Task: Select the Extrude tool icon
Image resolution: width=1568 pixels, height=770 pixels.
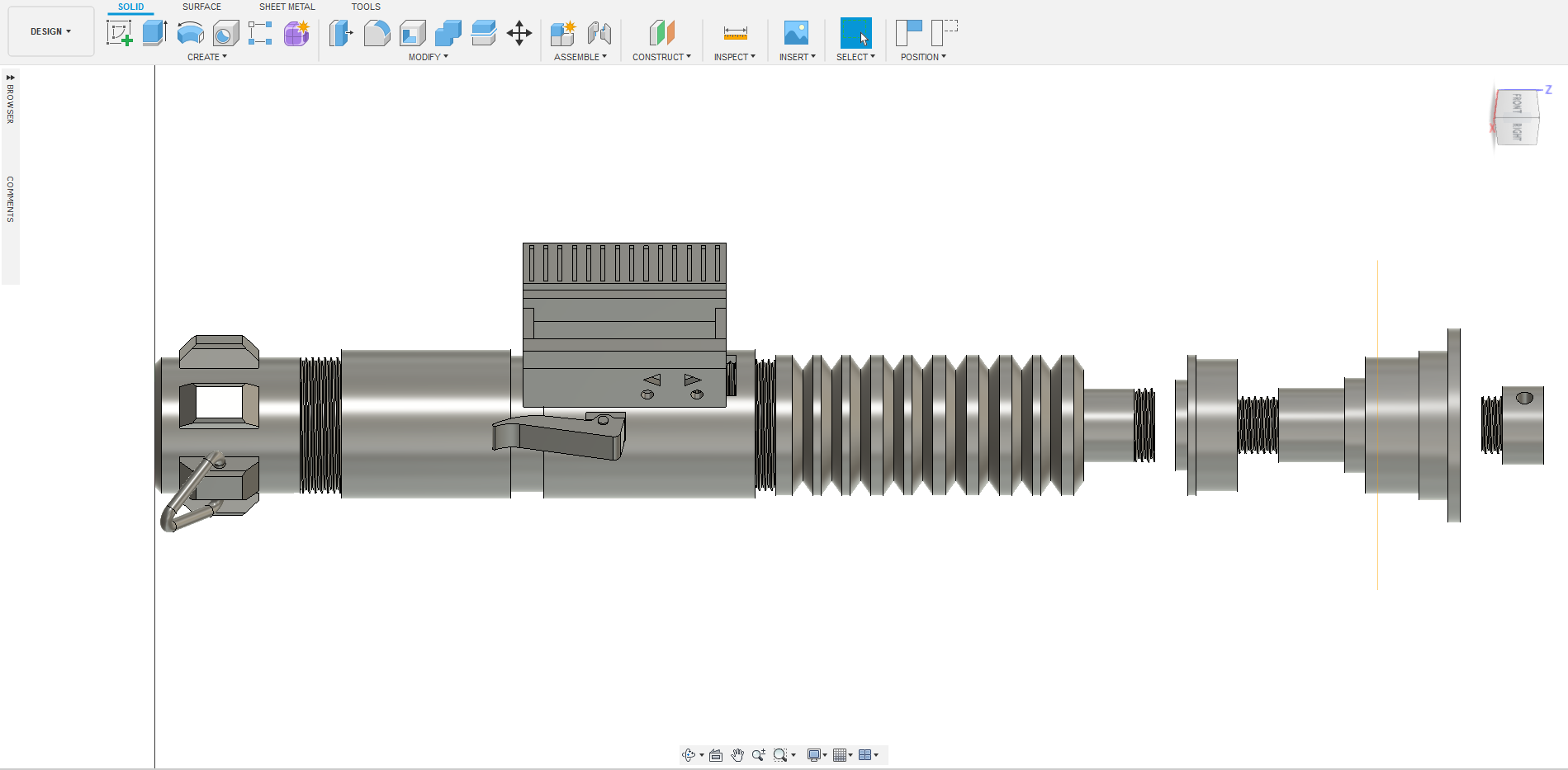Action: (x=154, y=33)
